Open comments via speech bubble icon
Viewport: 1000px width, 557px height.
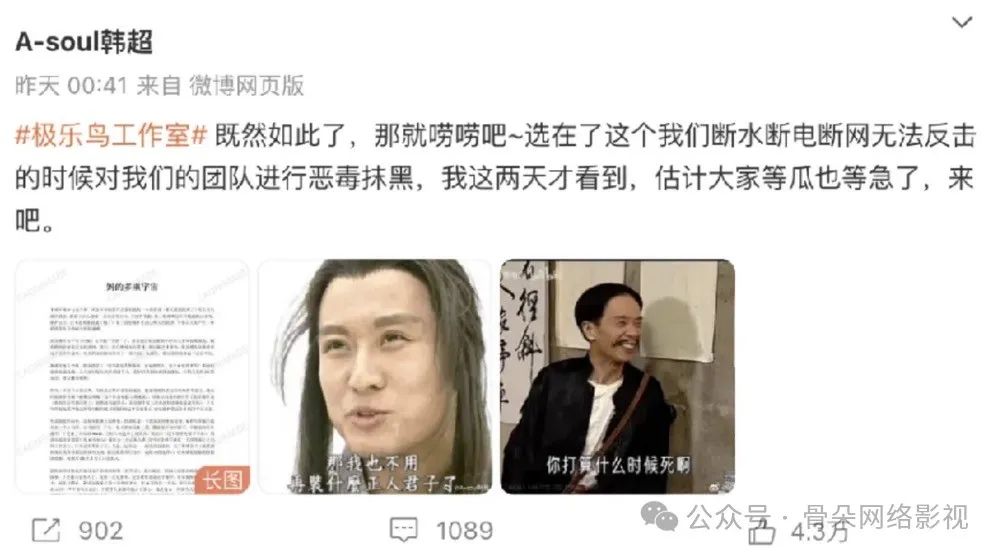point(404,530)
